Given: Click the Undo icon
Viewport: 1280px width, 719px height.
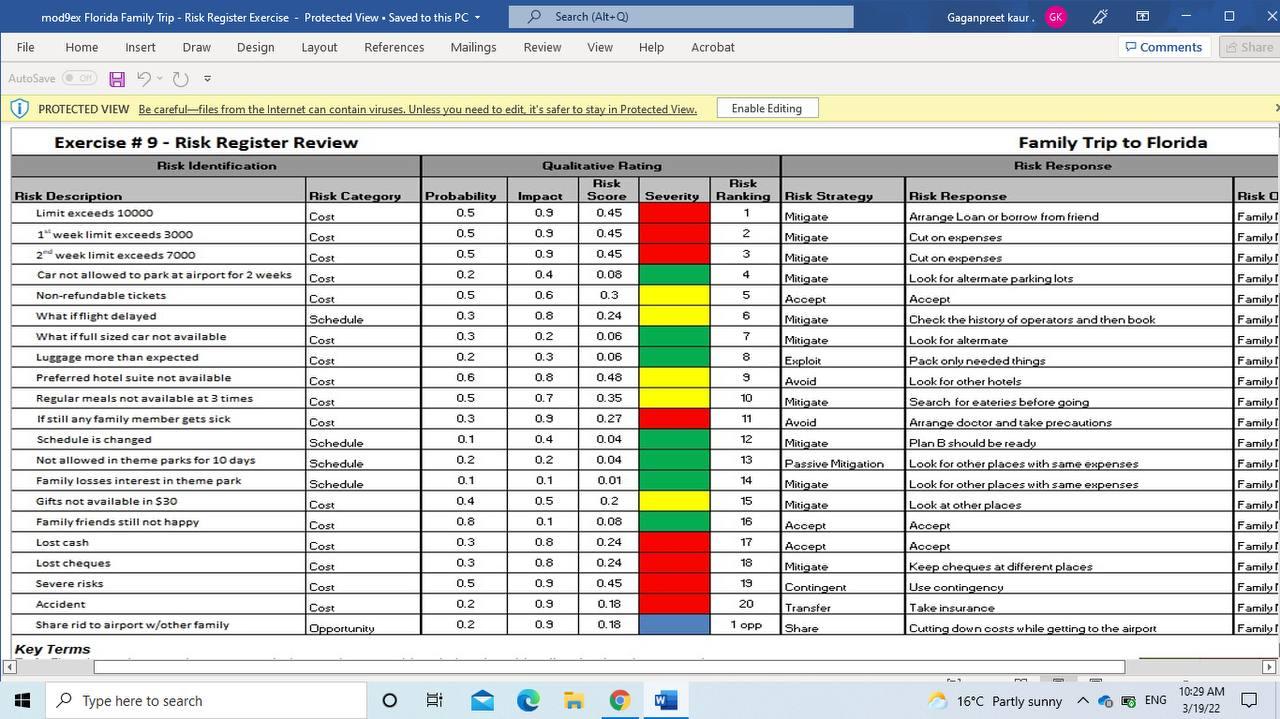Looking at the screenshot, I should coord(144,79).
